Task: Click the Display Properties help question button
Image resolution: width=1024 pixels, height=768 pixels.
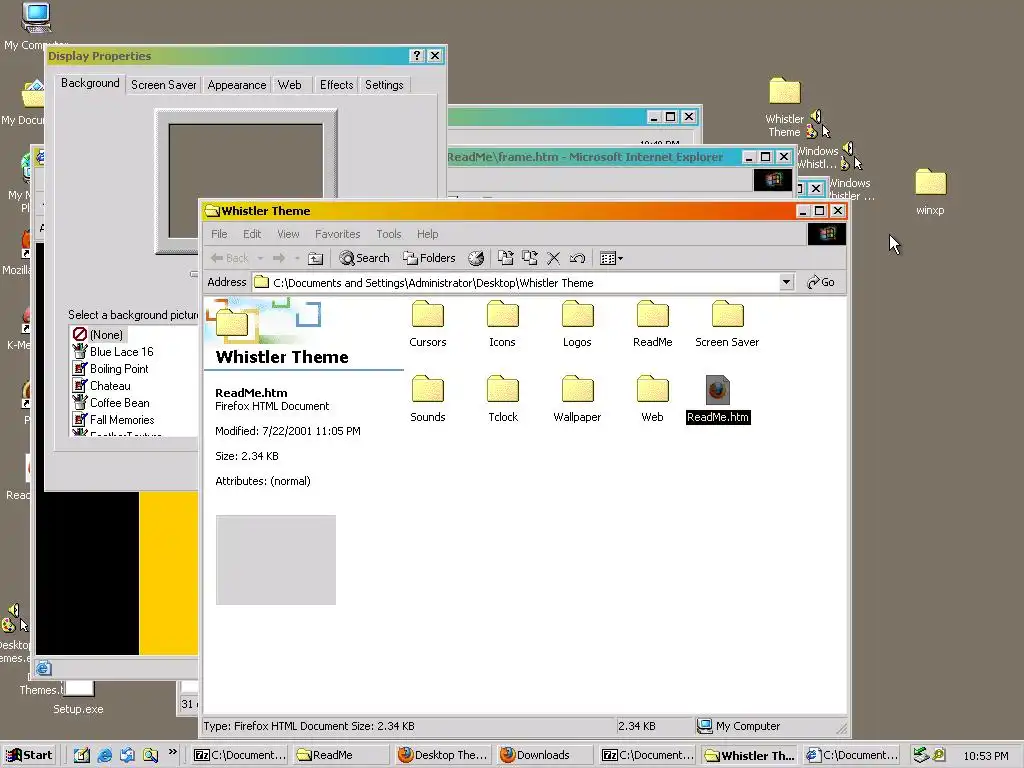Action: pos(417,56)
